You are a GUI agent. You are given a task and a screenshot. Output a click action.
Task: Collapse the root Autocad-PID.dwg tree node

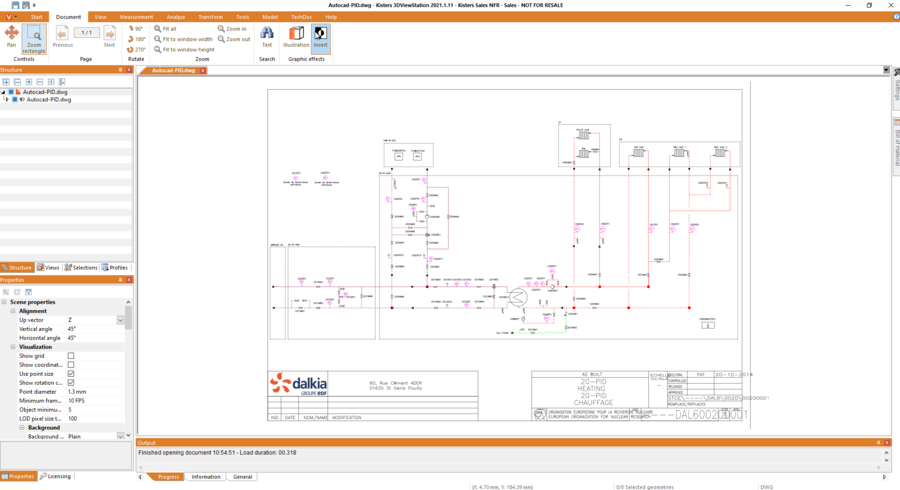pos(3,92)
